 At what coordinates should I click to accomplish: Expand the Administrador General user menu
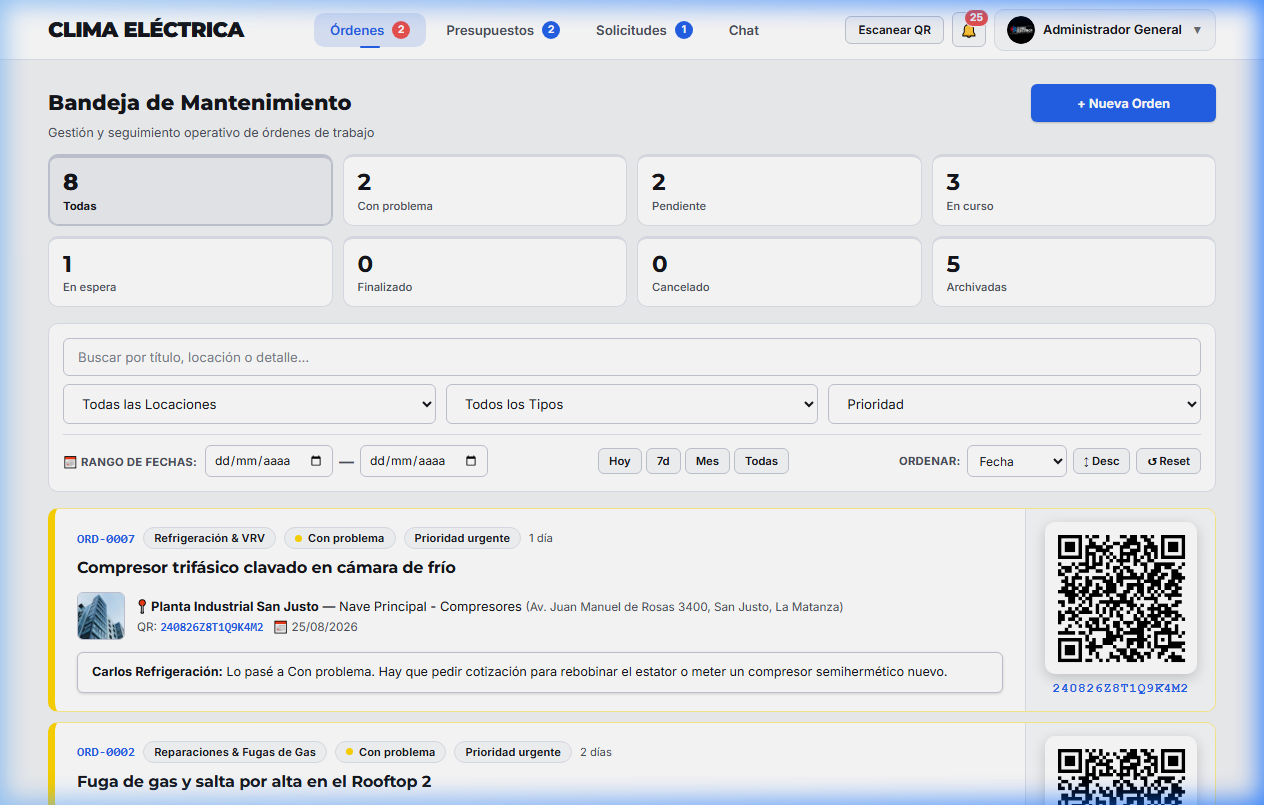click(x=1105, y=30)
